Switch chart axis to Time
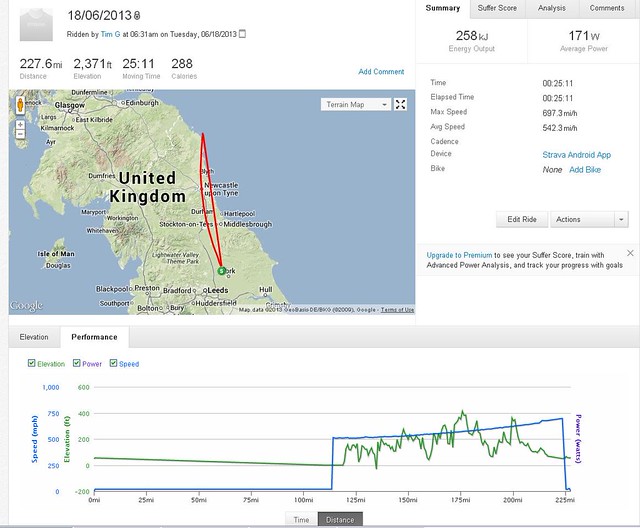The image size is (640, 528). 300,519
